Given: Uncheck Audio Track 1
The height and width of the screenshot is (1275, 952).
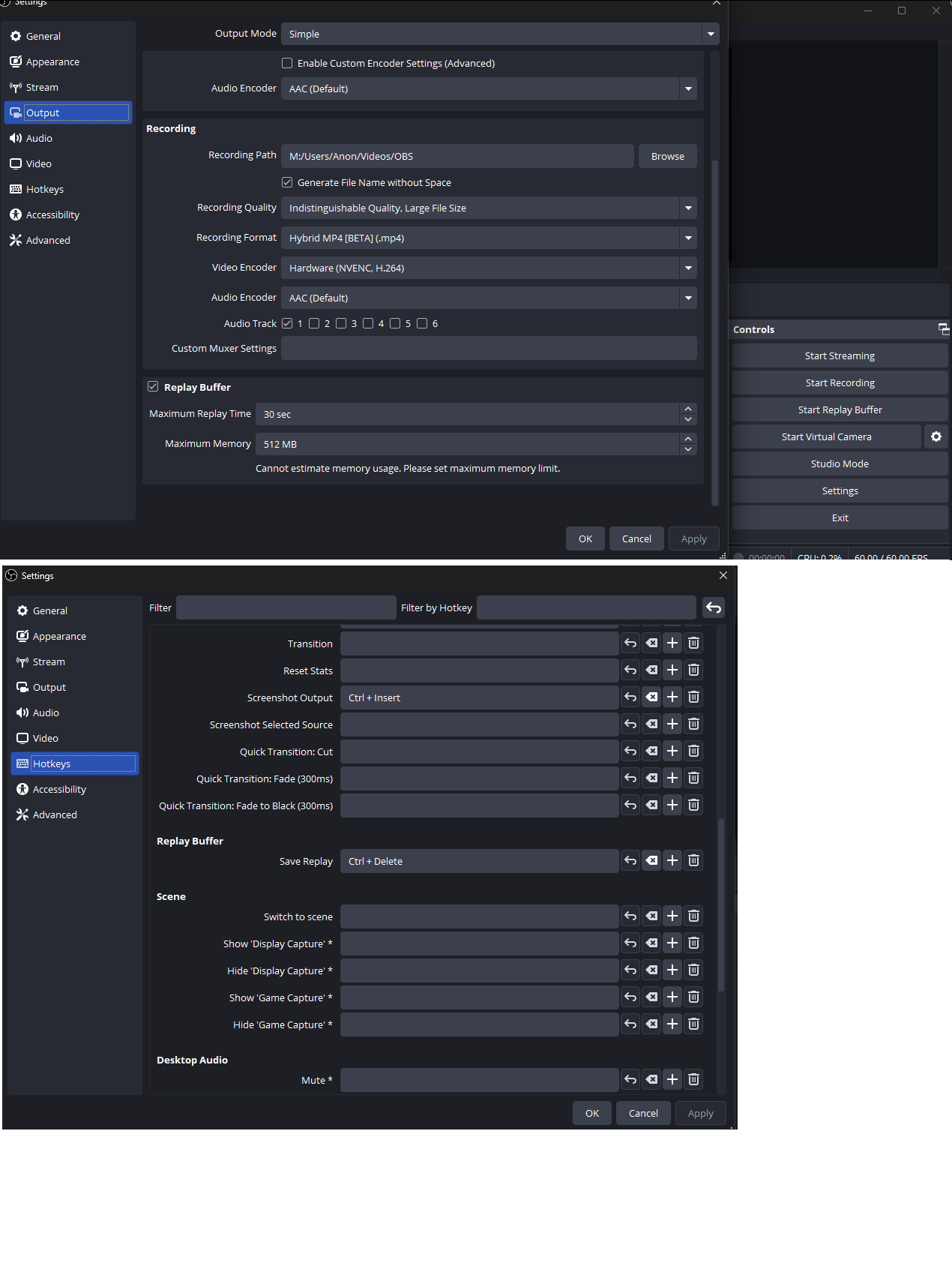Looking at the screenshot, I should click(287, 323).
